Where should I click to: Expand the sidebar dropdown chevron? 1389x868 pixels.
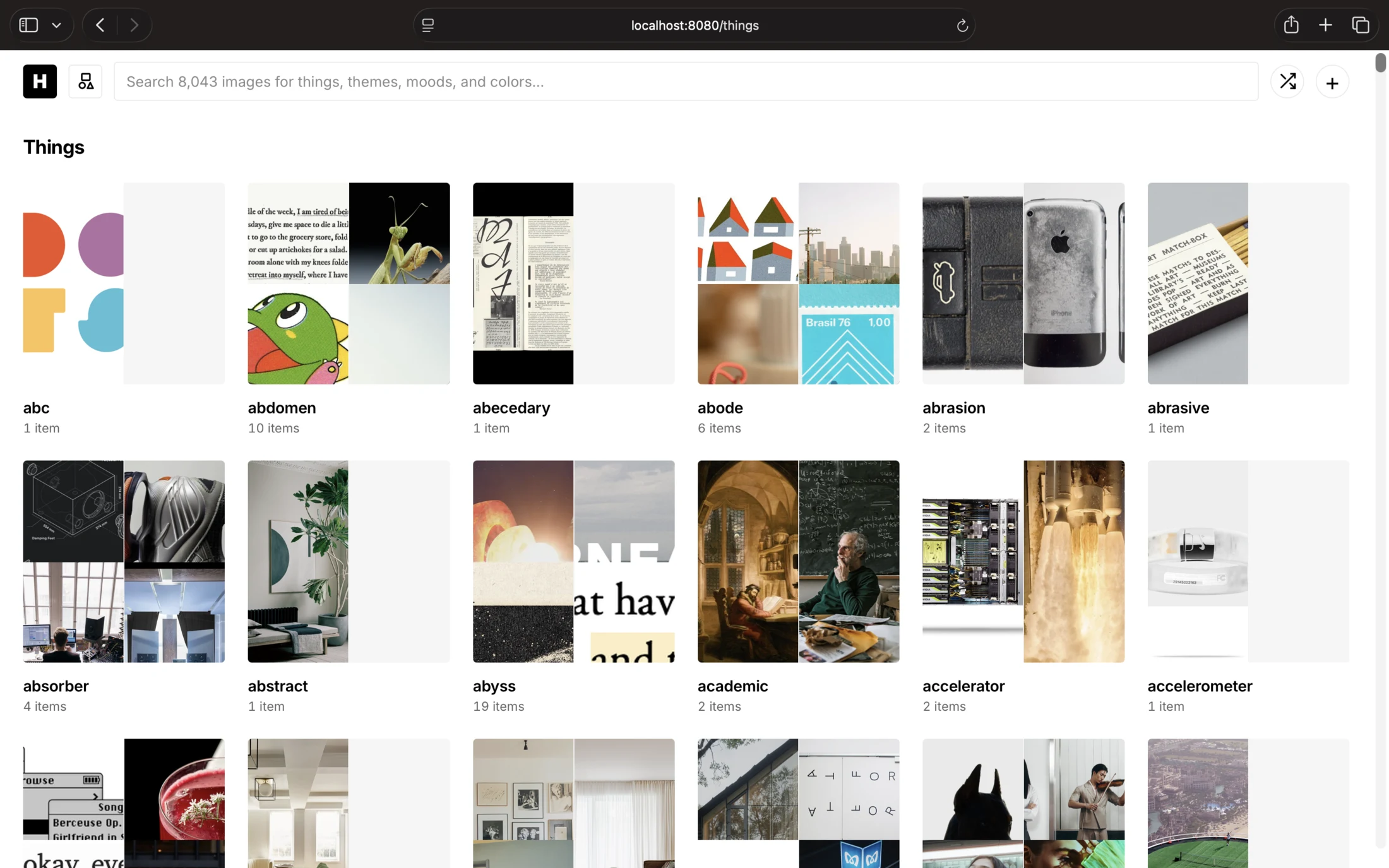point(56,25)
